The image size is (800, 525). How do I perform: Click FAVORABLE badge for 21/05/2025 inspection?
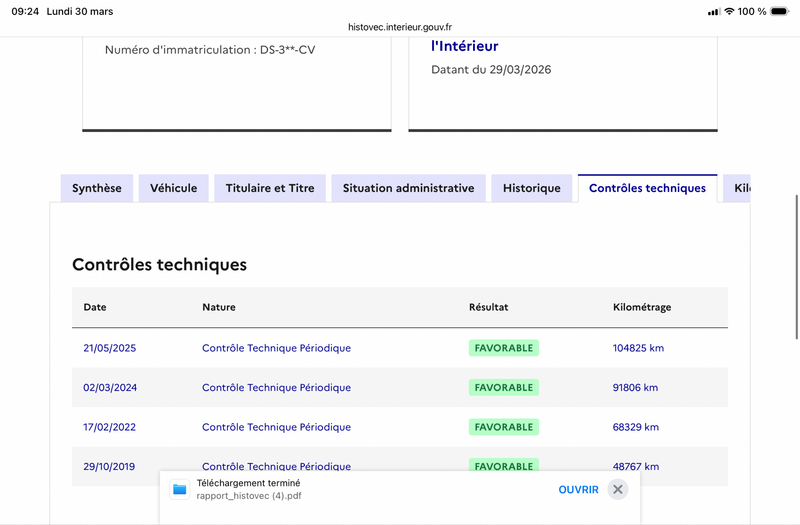(504, 348)
